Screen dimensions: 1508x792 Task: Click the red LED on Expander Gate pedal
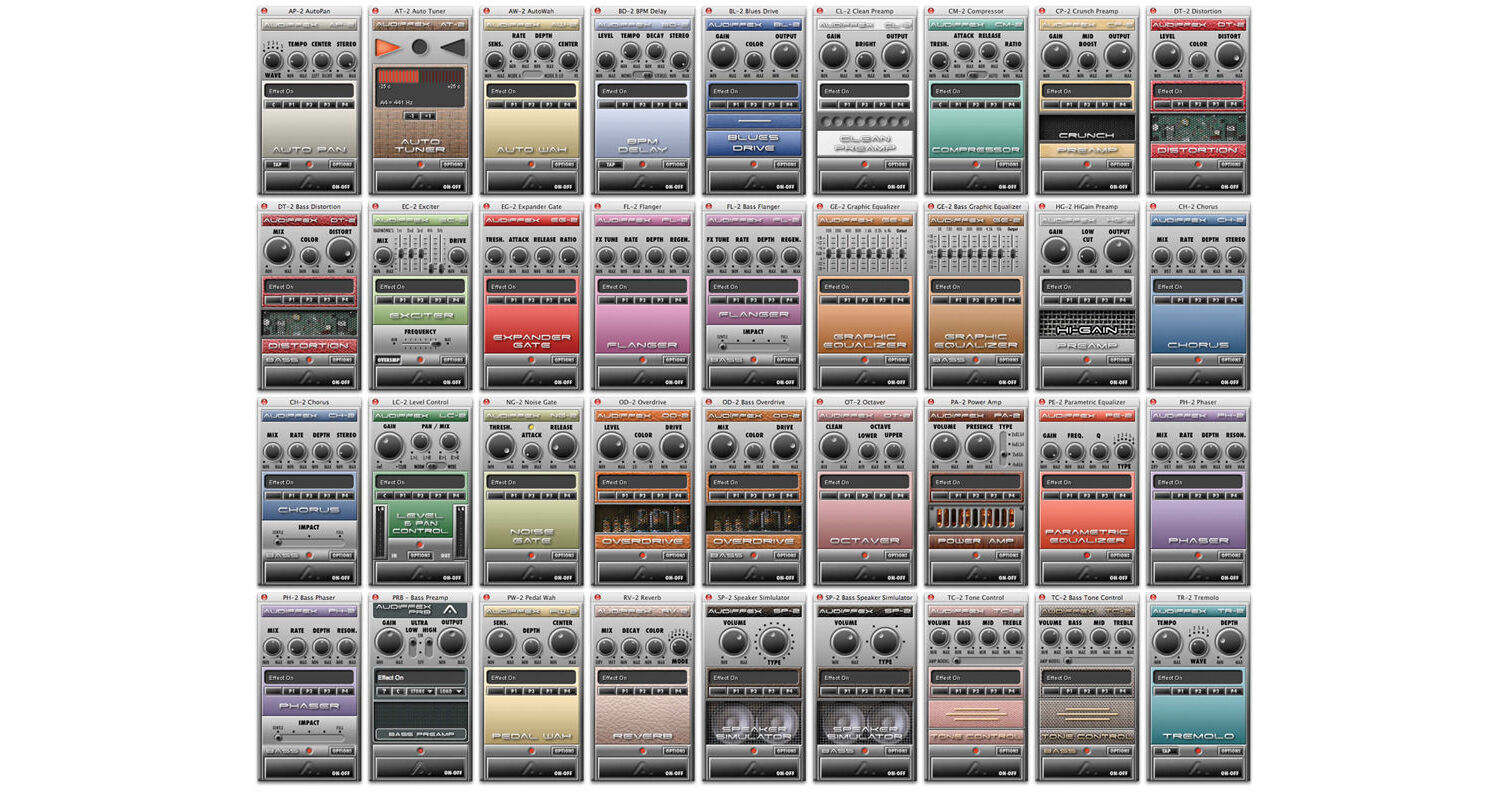coord(531,360)
